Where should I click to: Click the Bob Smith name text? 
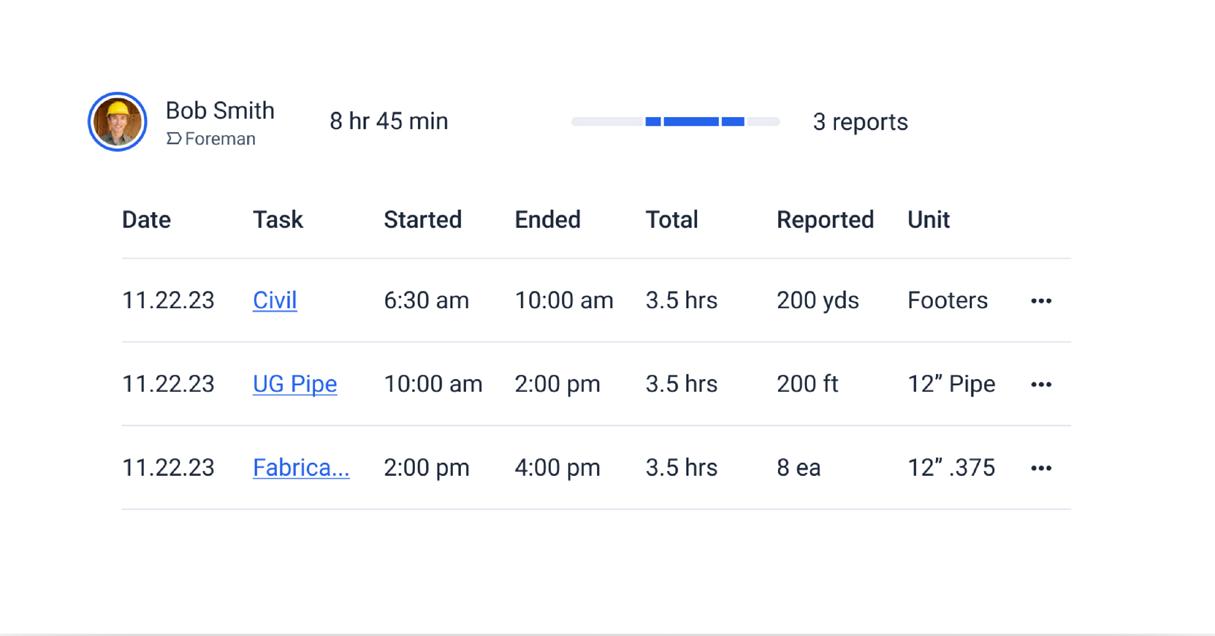coord(220,111)
